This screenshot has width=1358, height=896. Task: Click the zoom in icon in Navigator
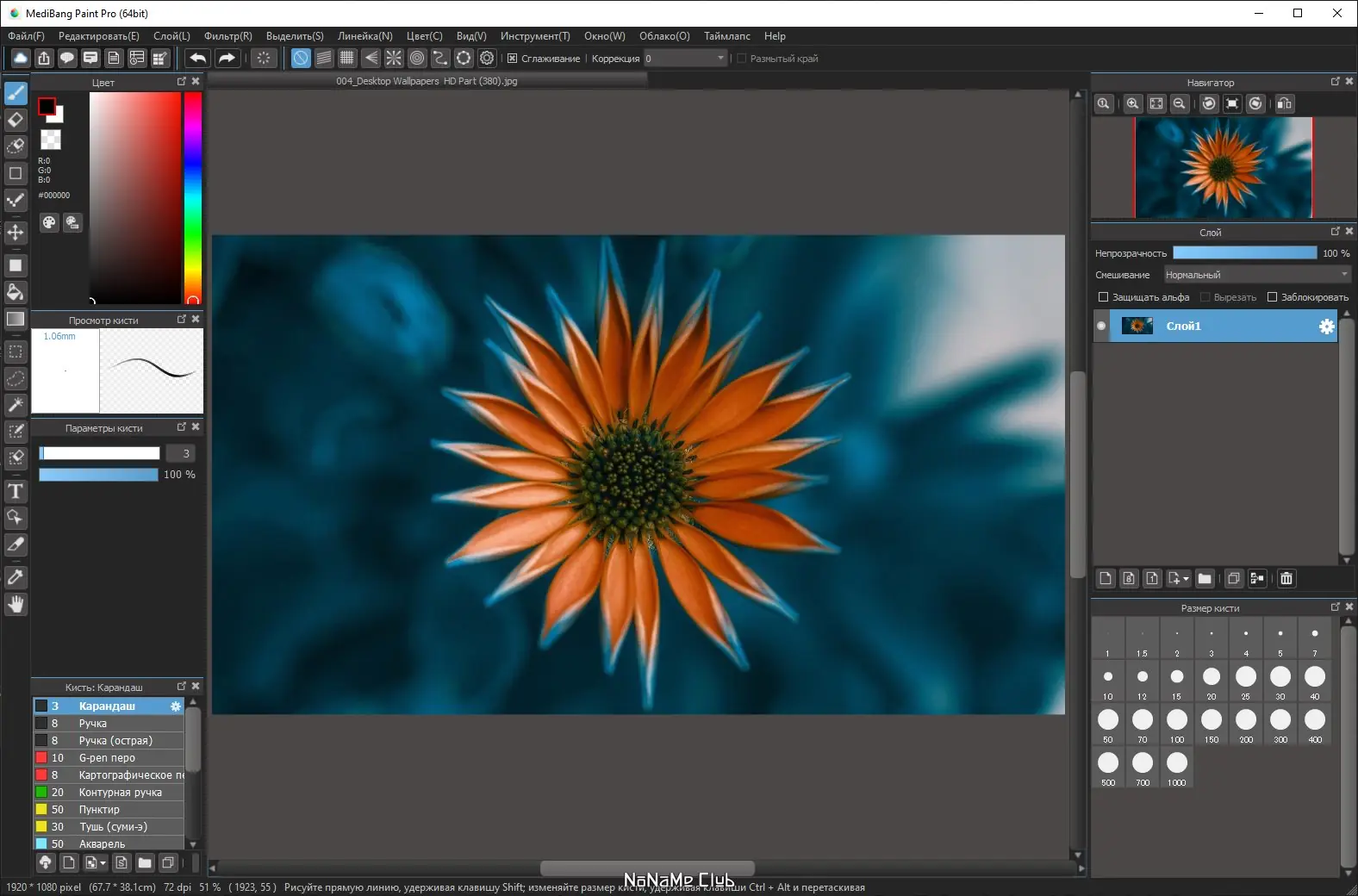tap(1132, 104)
